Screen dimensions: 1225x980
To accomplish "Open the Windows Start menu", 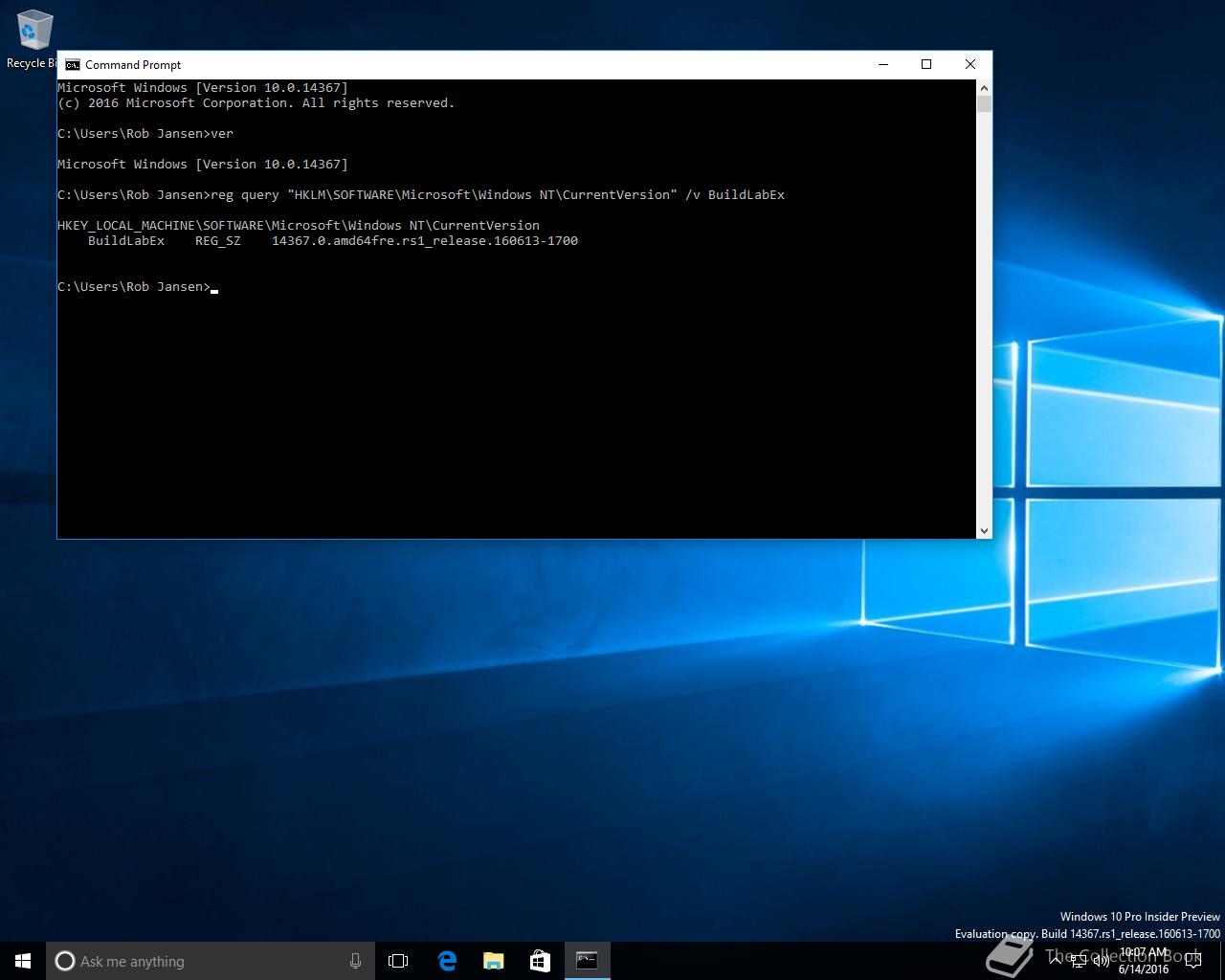I will coord(23,961).
